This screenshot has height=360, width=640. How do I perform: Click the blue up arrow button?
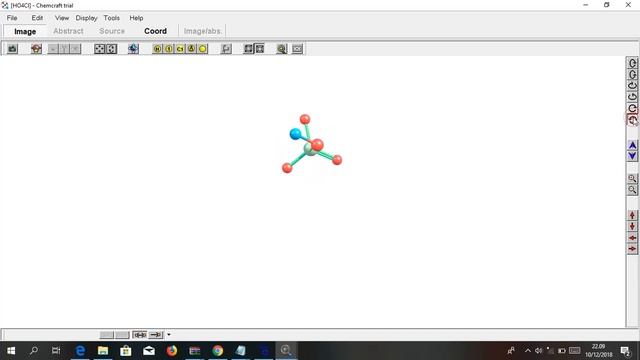[x=632, y=145]
